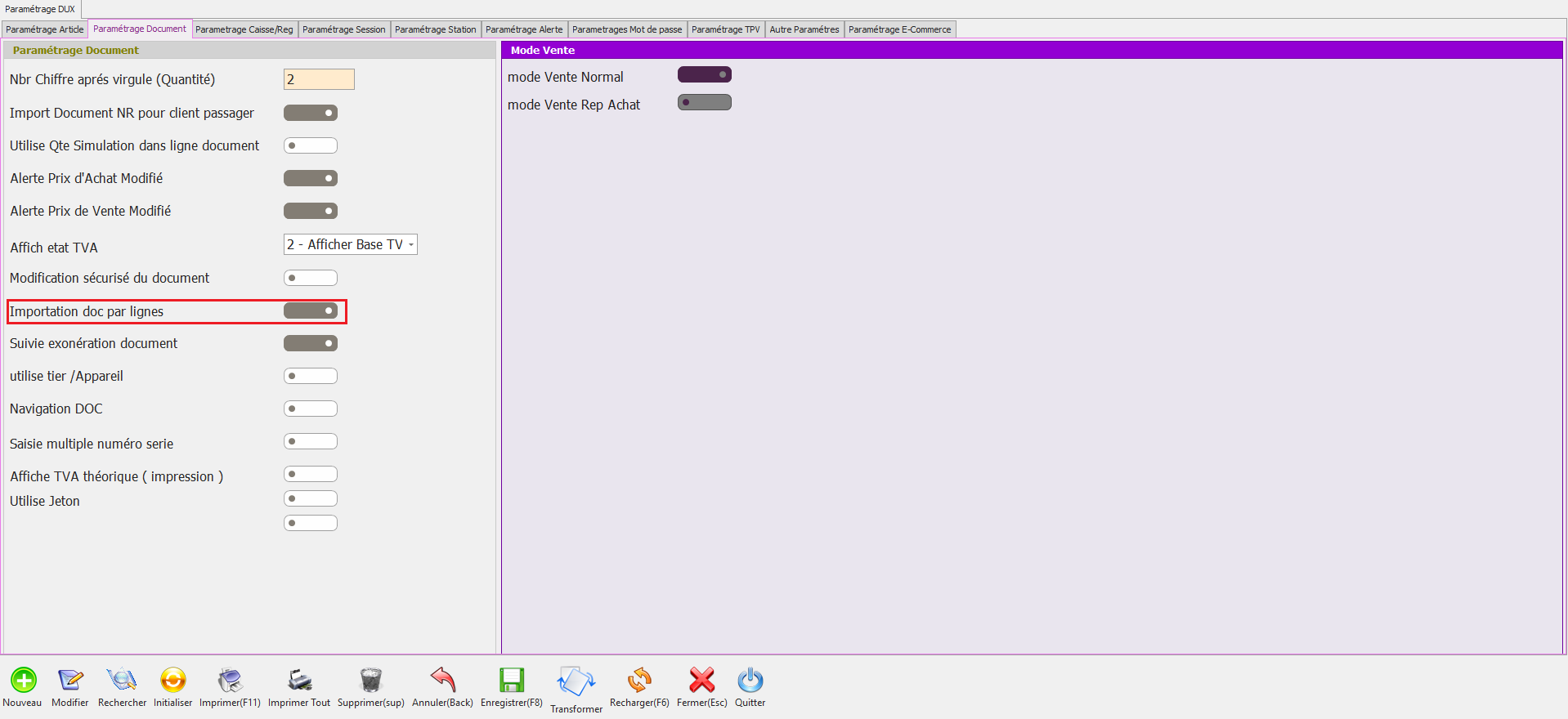
Task: Open Parametrage Caisse/Reg tab
Action: [x=244, y=29]
